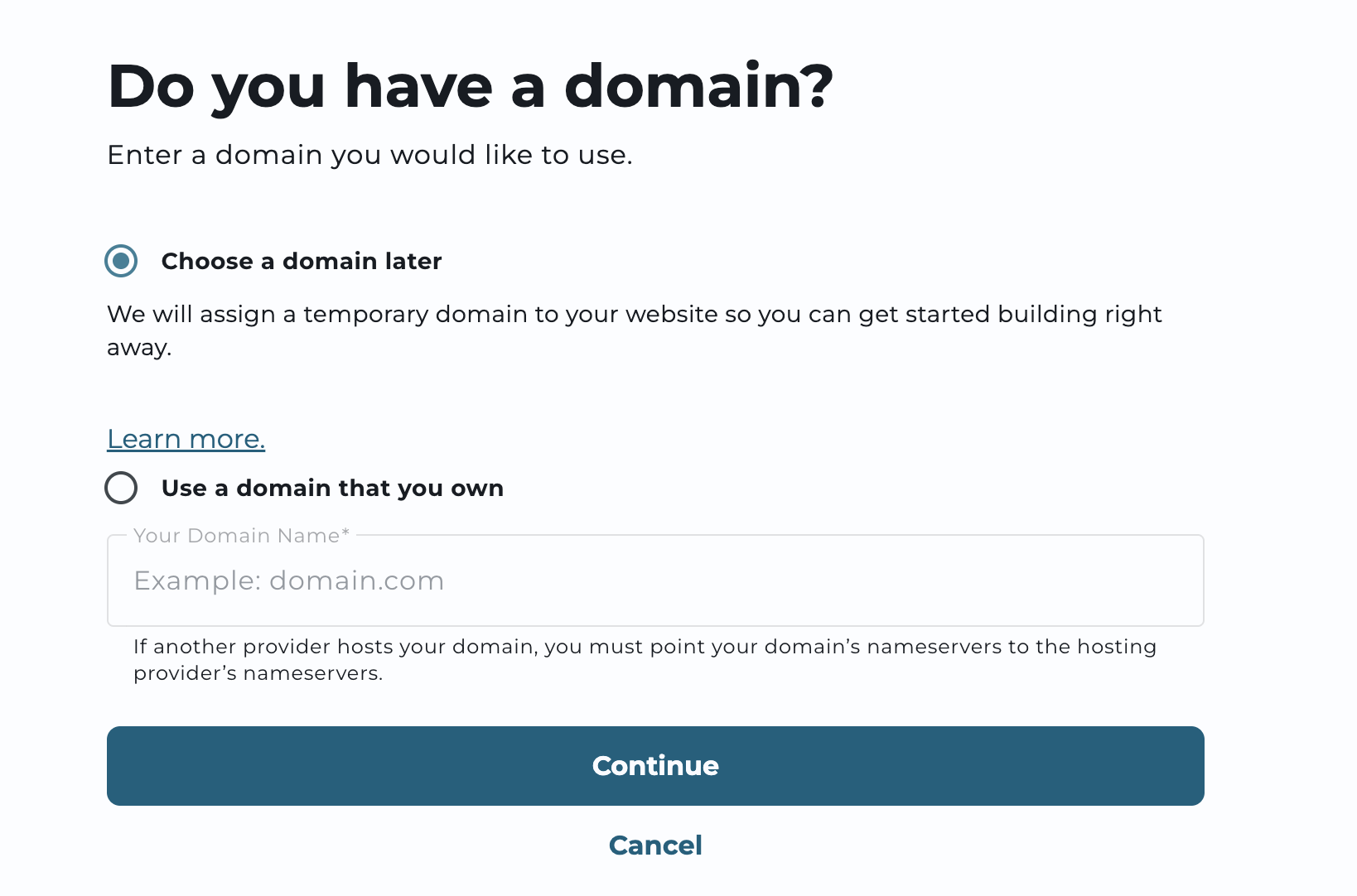This screenshot has width=1357, height=896.
Task: Click the "Your Domain Name*" floating field label
Action: [236, 536]
